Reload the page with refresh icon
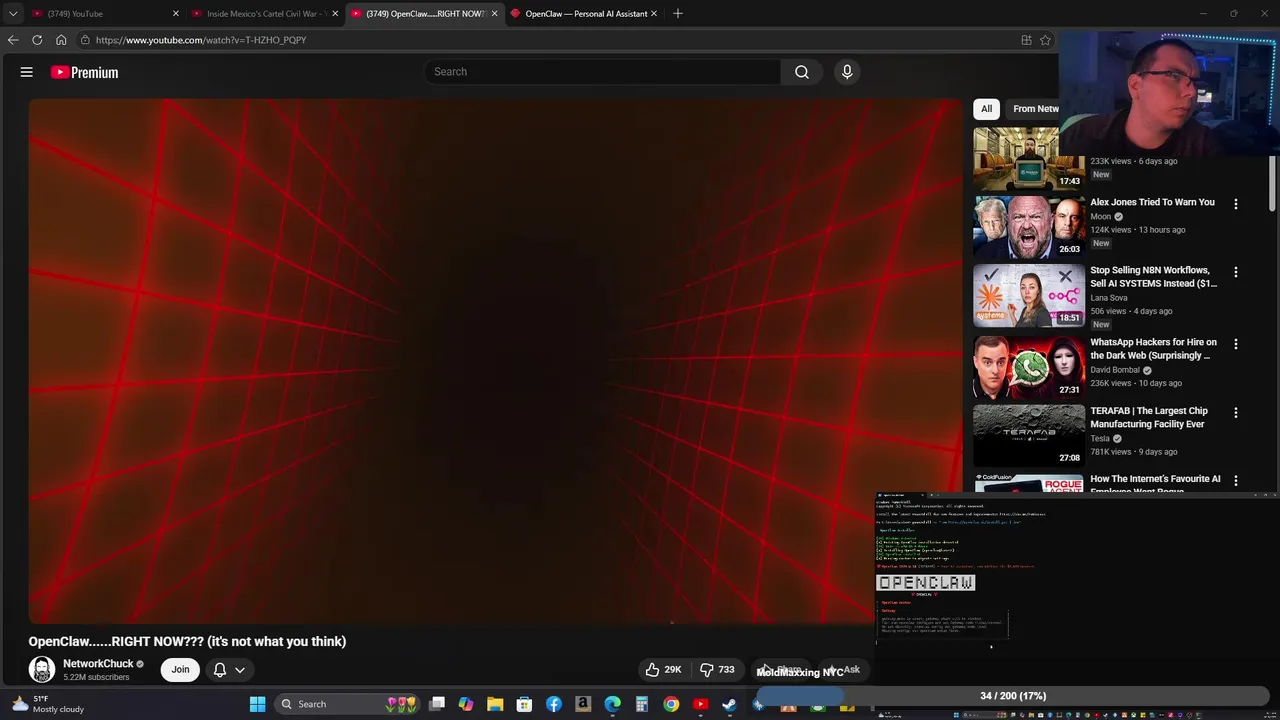 pos(37,40)
